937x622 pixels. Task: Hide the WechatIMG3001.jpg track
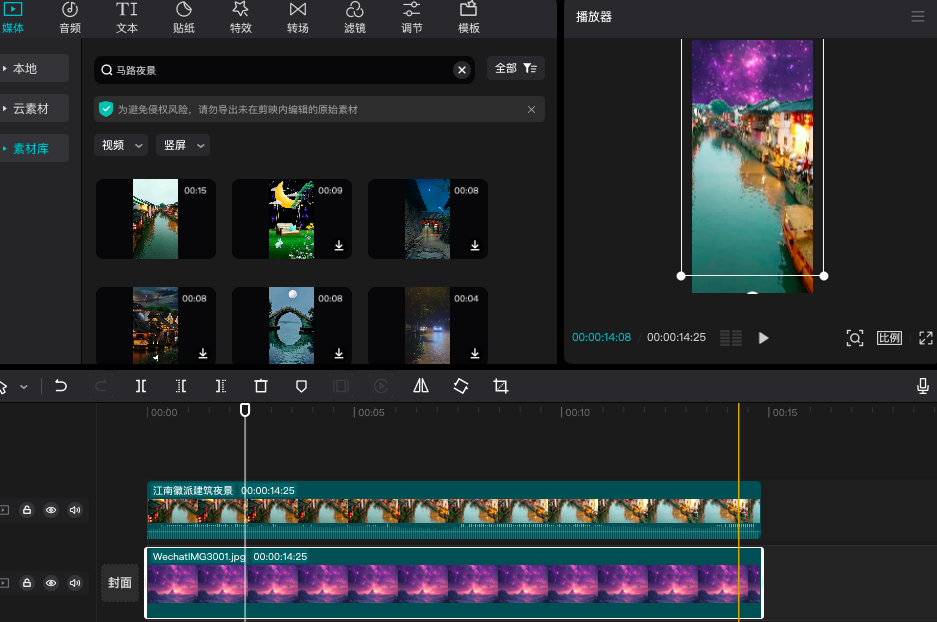point(51,583)
